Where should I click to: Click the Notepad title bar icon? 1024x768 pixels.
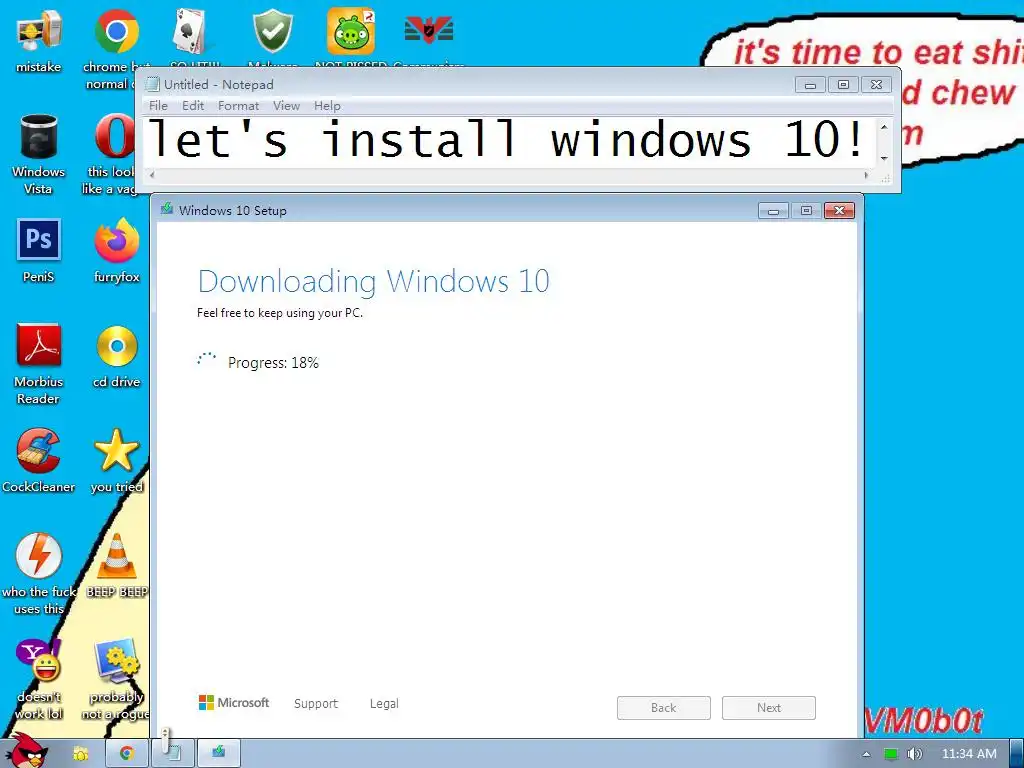pyautogui.click(x=153, y=84)
